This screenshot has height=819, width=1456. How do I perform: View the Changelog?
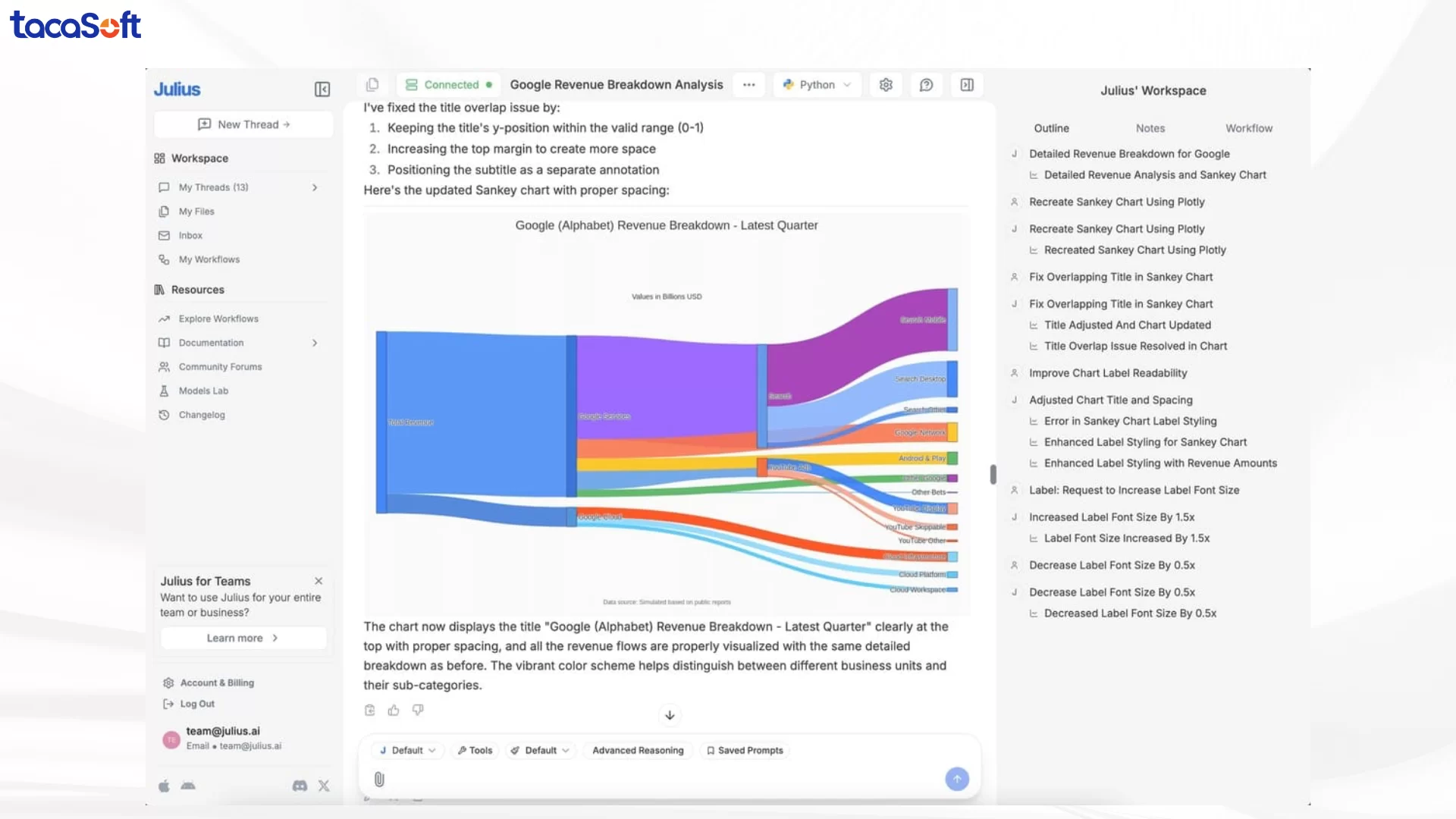pos(202,416)
